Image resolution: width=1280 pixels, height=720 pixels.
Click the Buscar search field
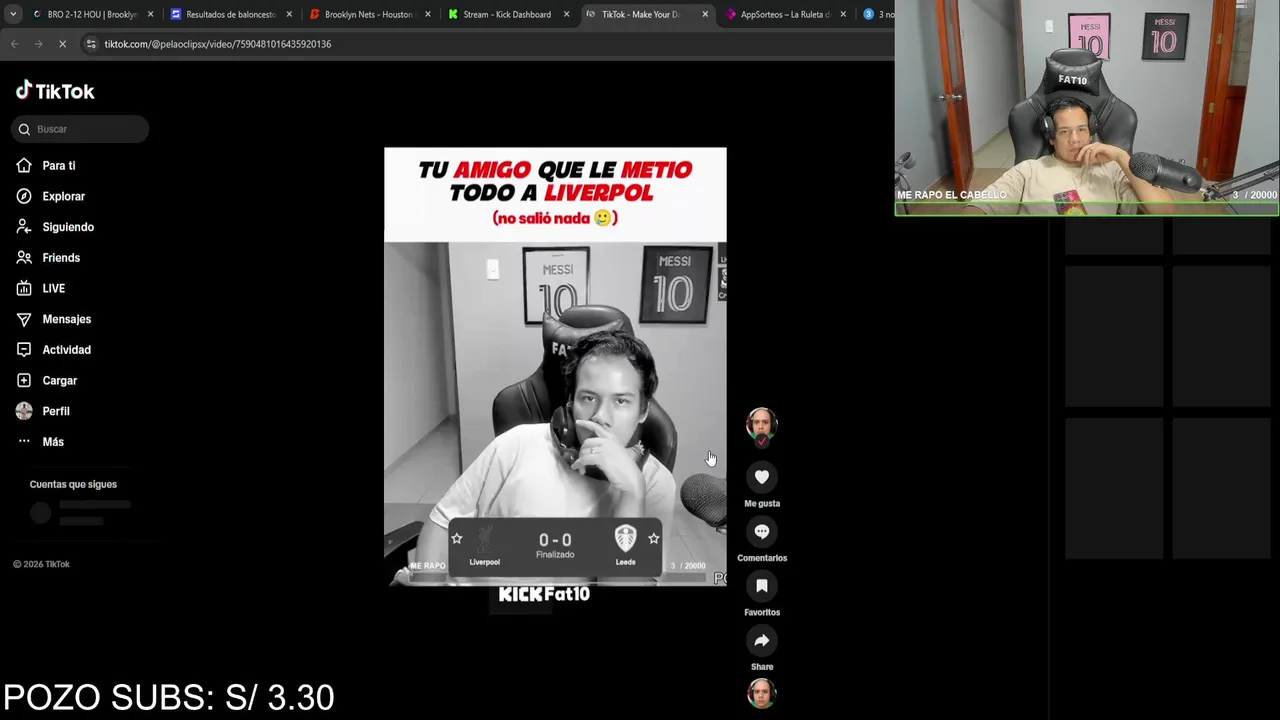80,129
